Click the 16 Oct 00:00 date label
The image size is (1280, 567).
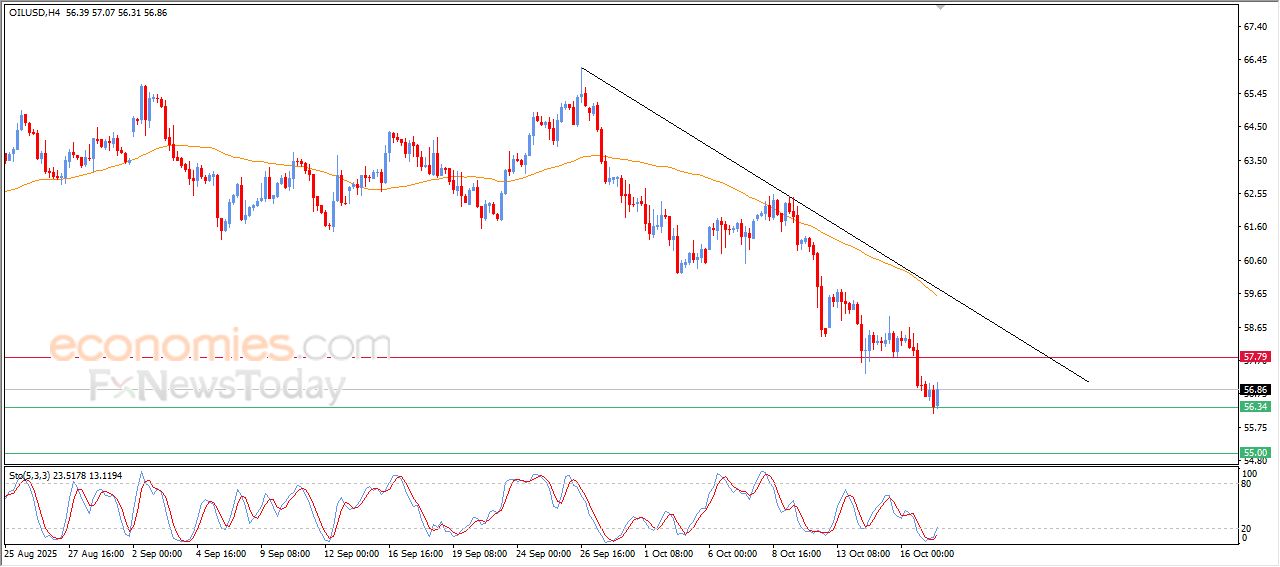927,552
